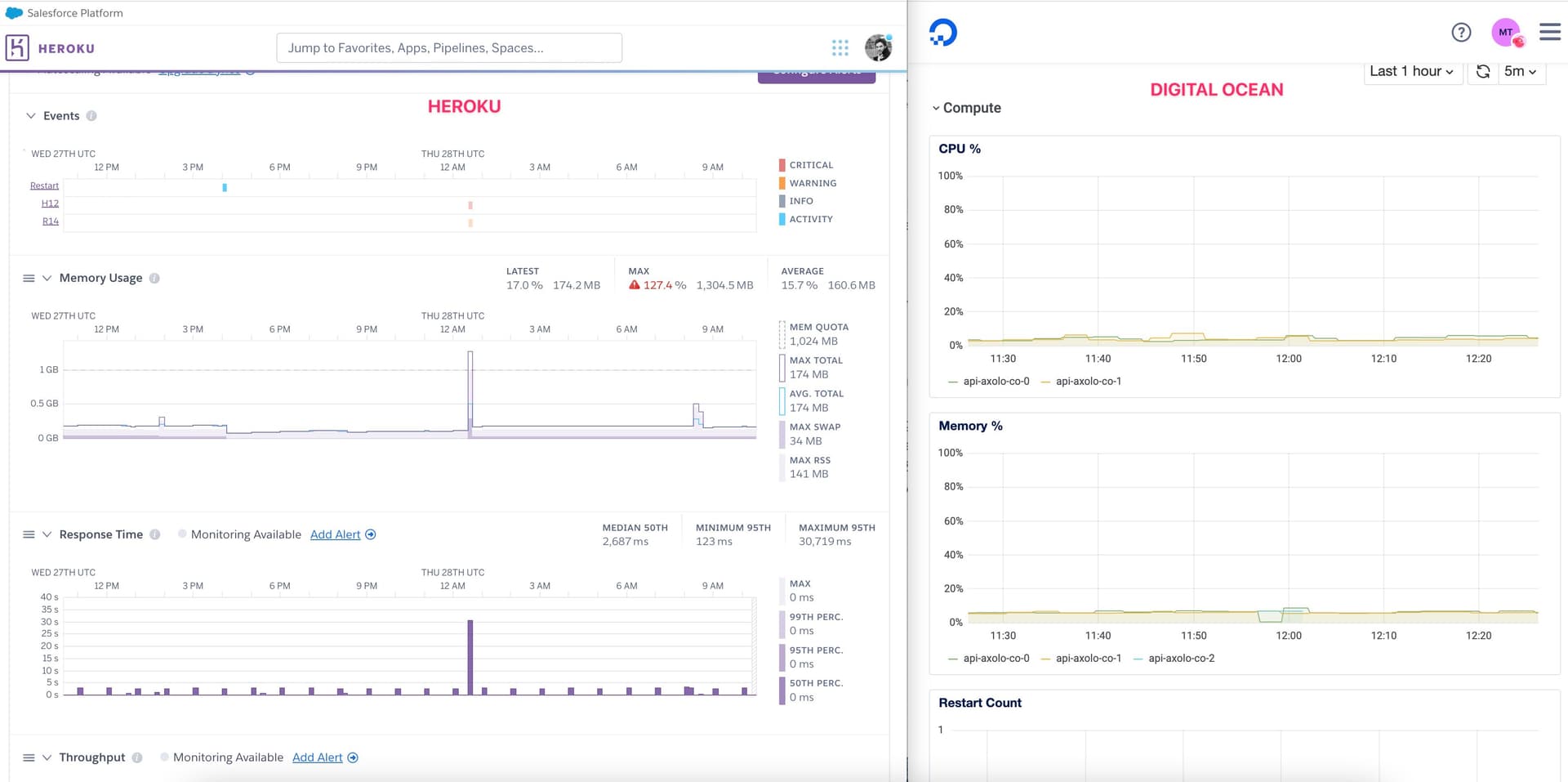Collapse the Events section
1568x782 pixels.
[x=31, y=116]
